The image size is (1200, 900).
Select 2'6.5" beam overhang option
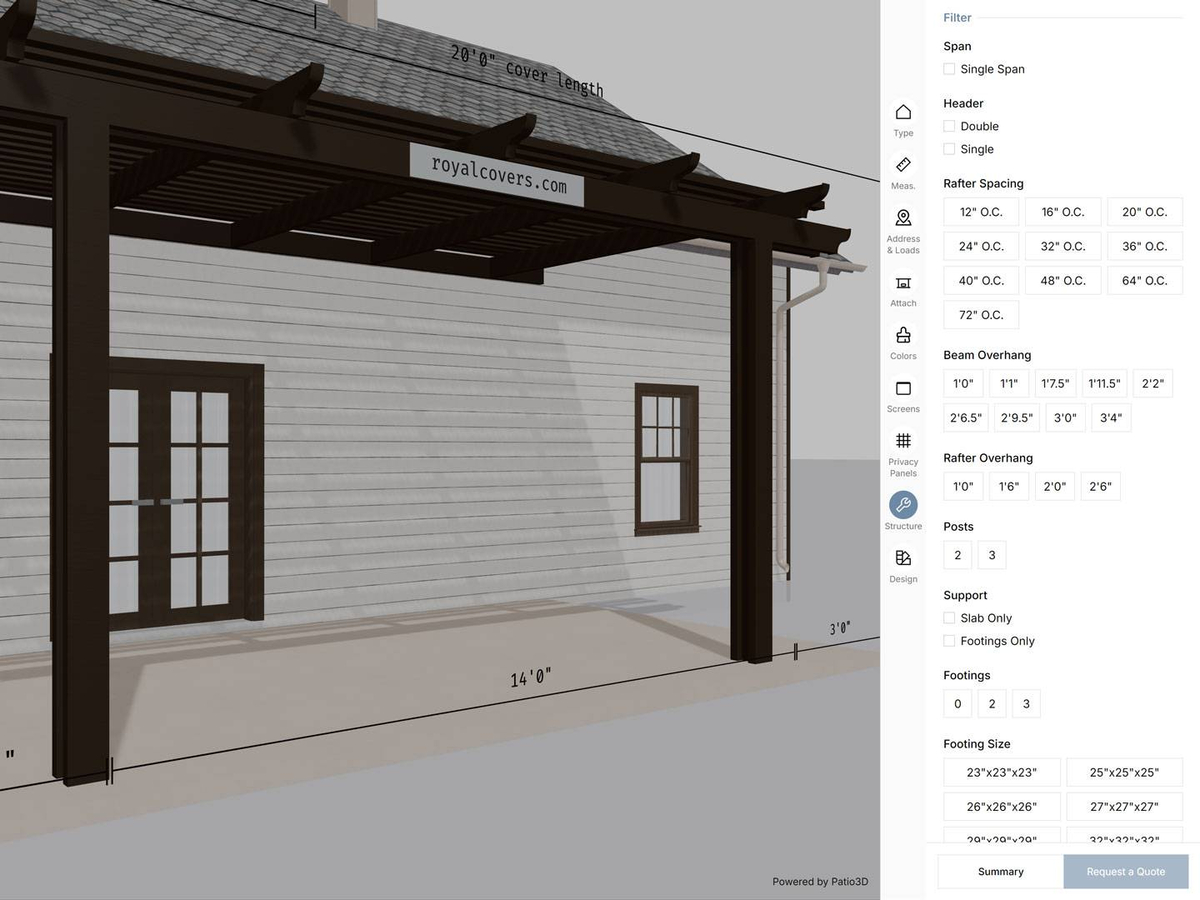[x=966, y=418]
